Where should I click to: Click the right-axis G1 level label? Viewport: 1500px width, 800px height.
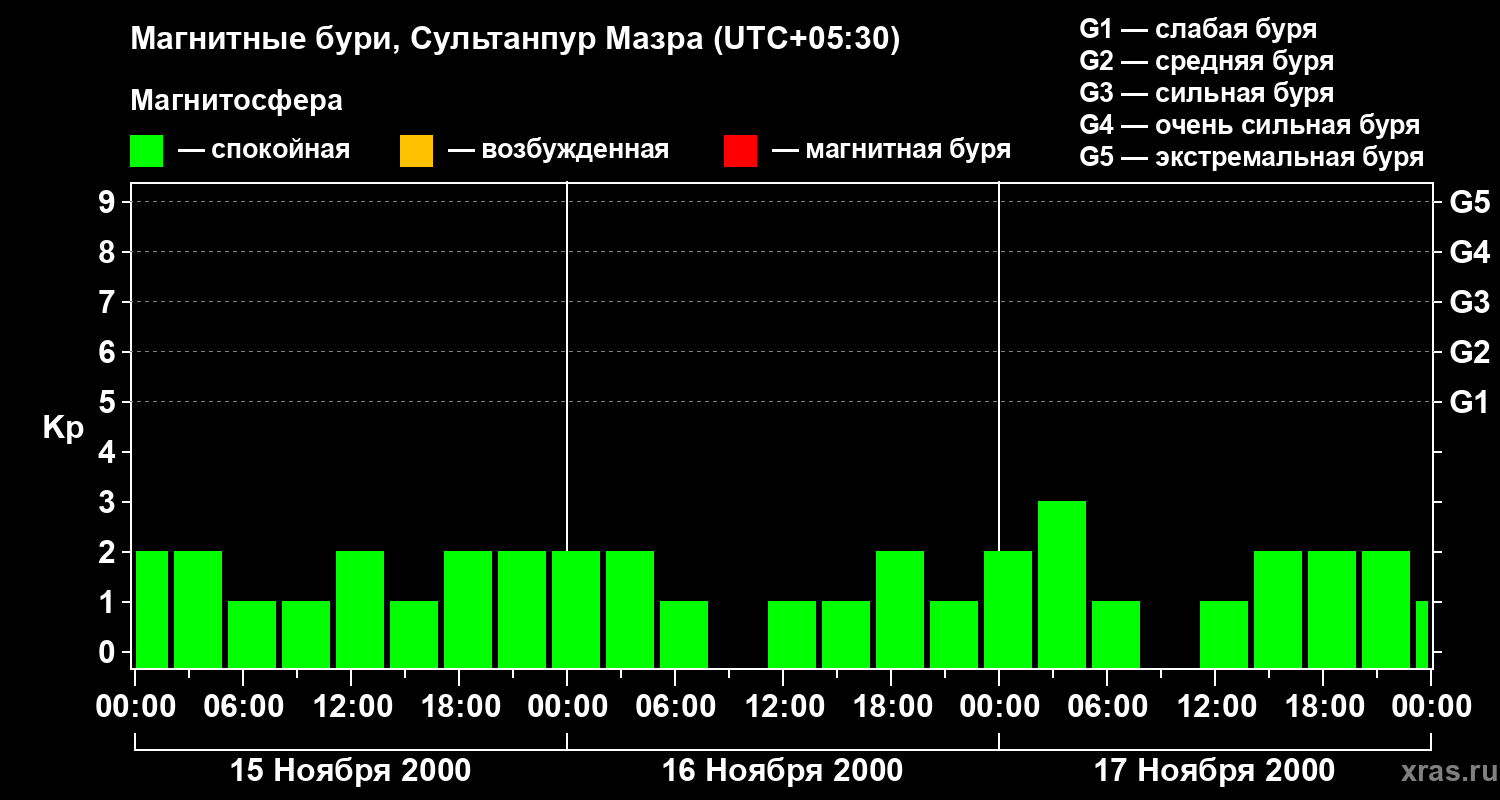[1470, 402]
